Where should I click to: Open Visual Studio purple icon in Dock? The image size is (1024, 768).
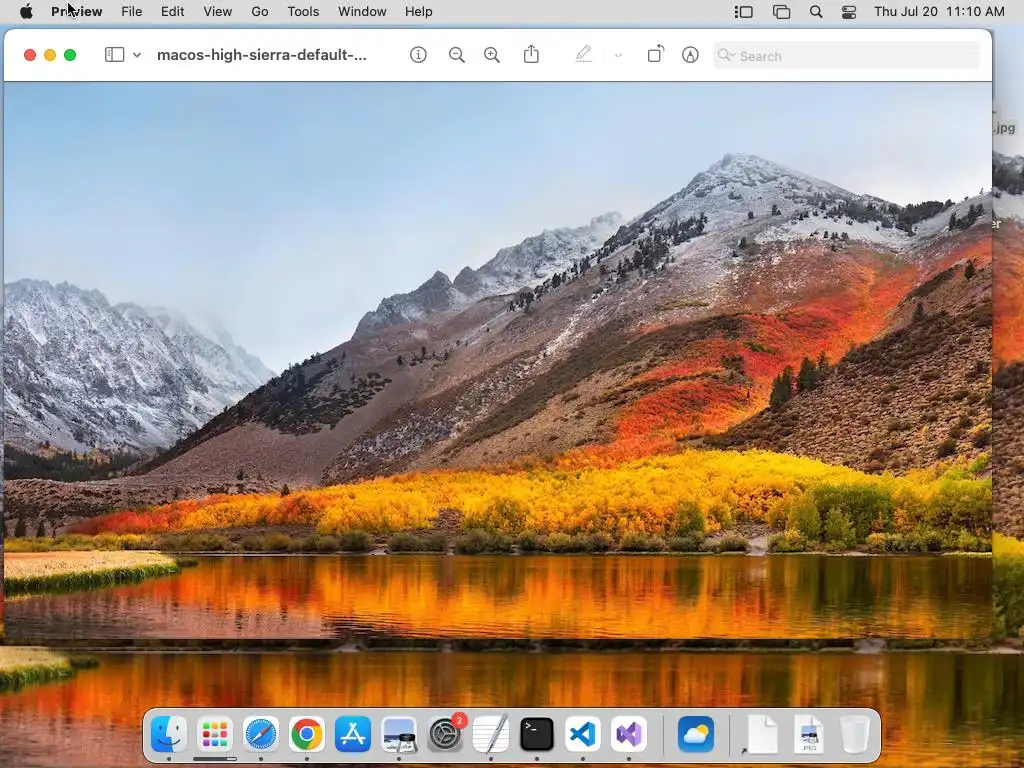628,734
